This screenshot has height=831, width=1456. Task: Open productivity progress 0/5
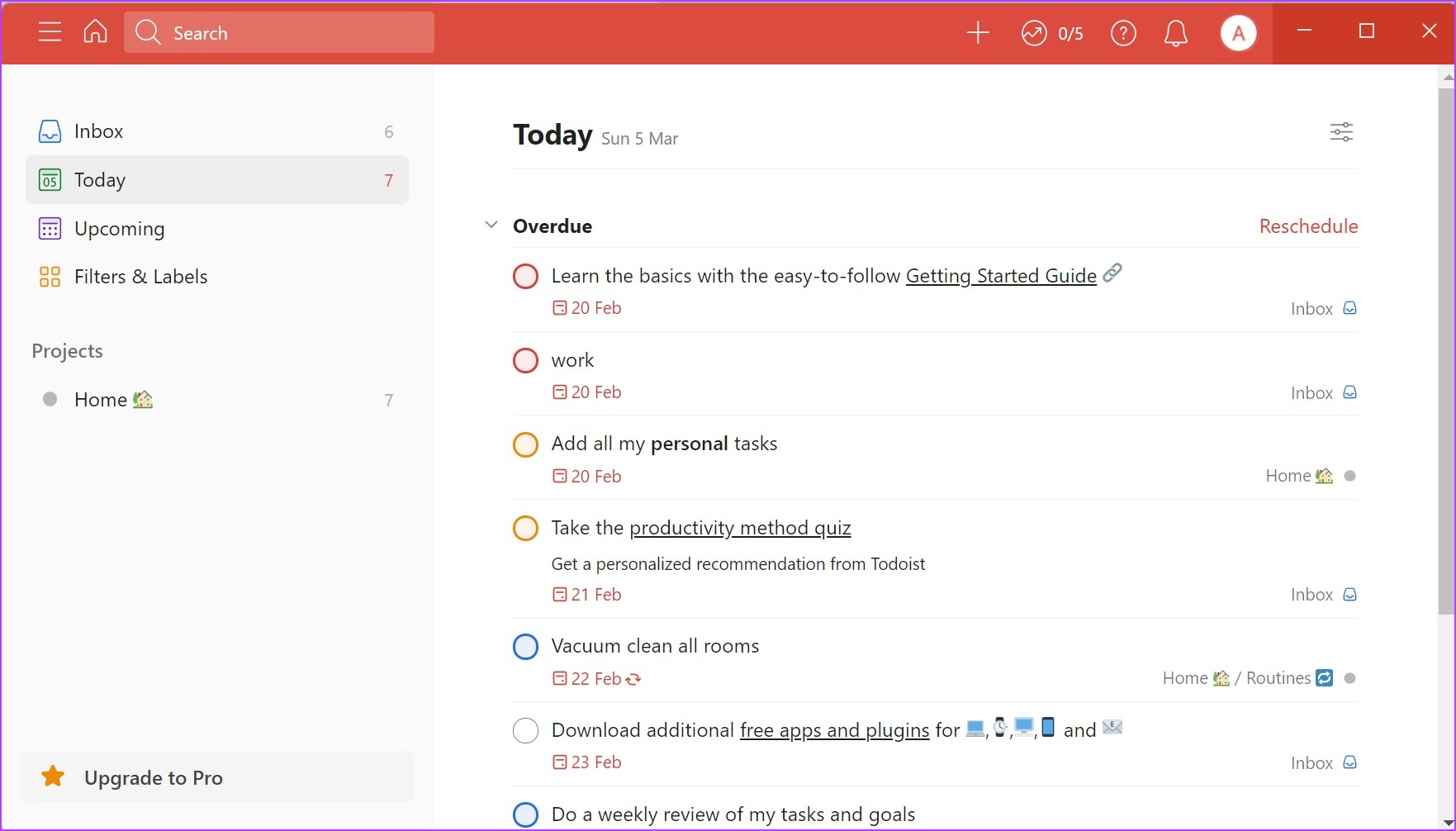(1052, 33)
